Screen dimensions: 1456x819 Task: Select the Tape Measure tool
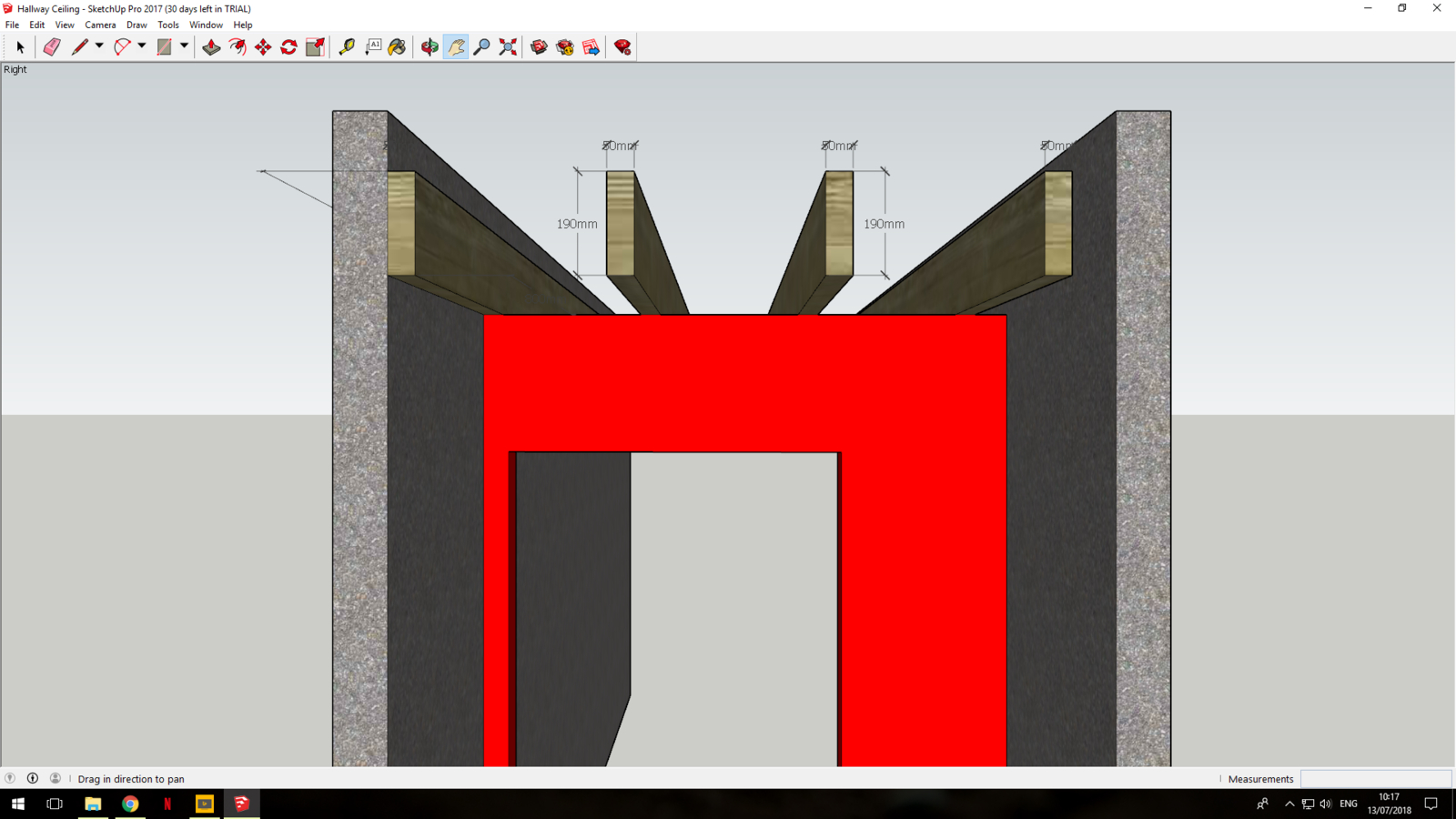347,46
